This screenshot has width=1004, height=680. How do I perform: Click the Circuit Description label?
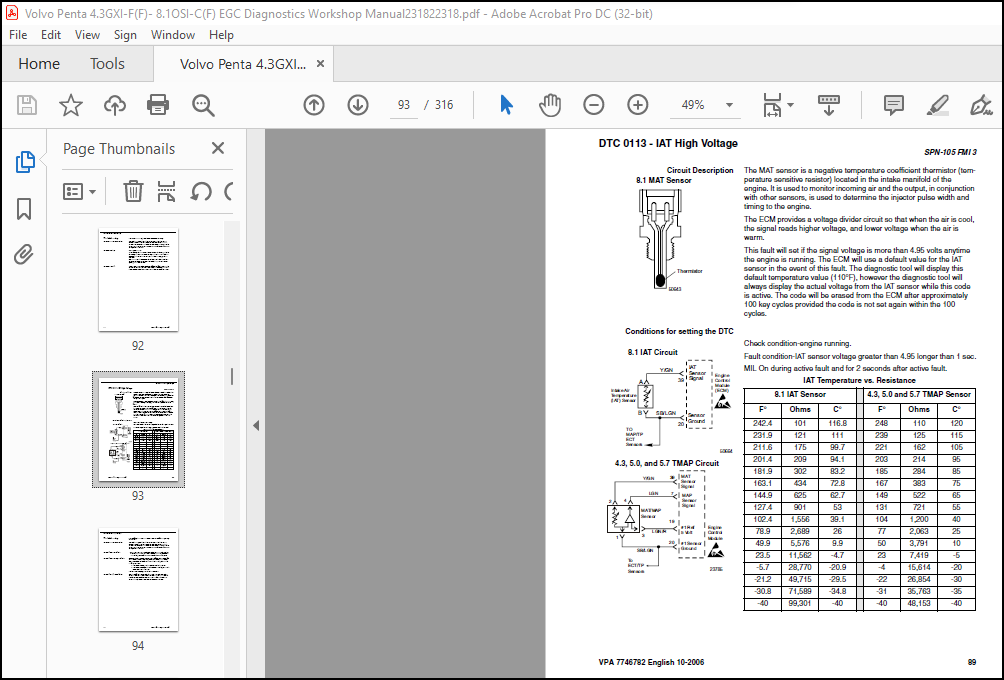700,170
